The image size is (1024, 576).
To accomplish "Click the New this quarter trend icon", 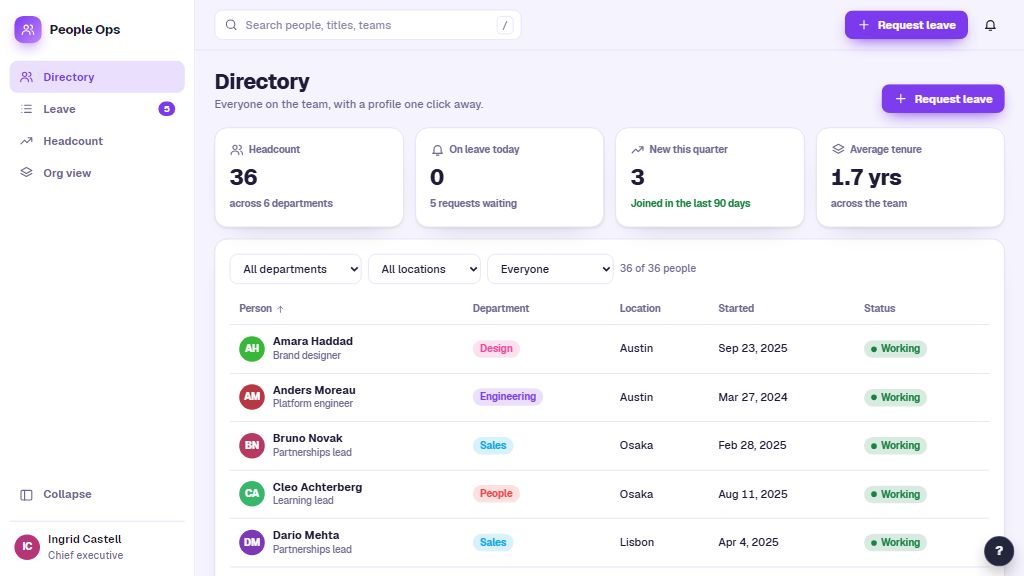I will click(637, 150).
